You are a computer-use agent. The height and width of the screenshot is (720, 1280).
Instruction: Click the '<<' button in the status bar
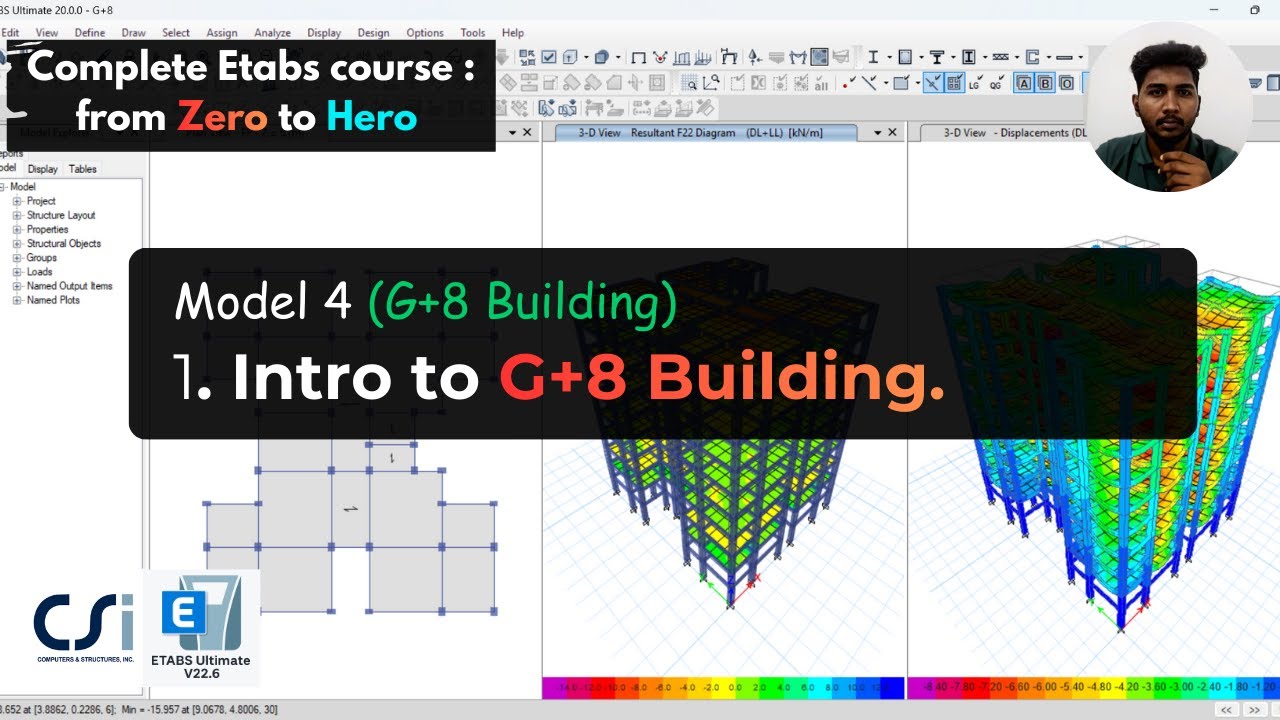click(1226, 709)
